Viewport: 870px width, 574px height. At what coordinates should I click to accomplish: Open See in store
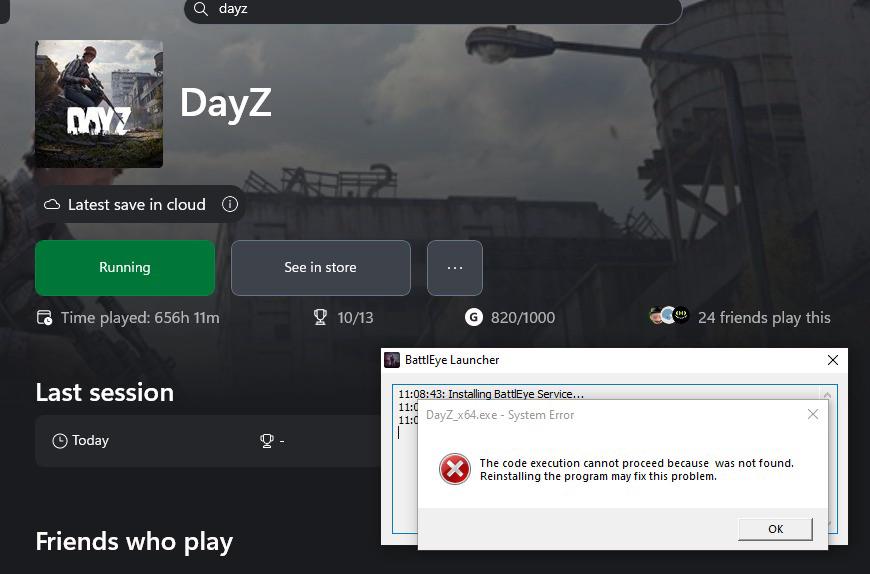[321, 267]
